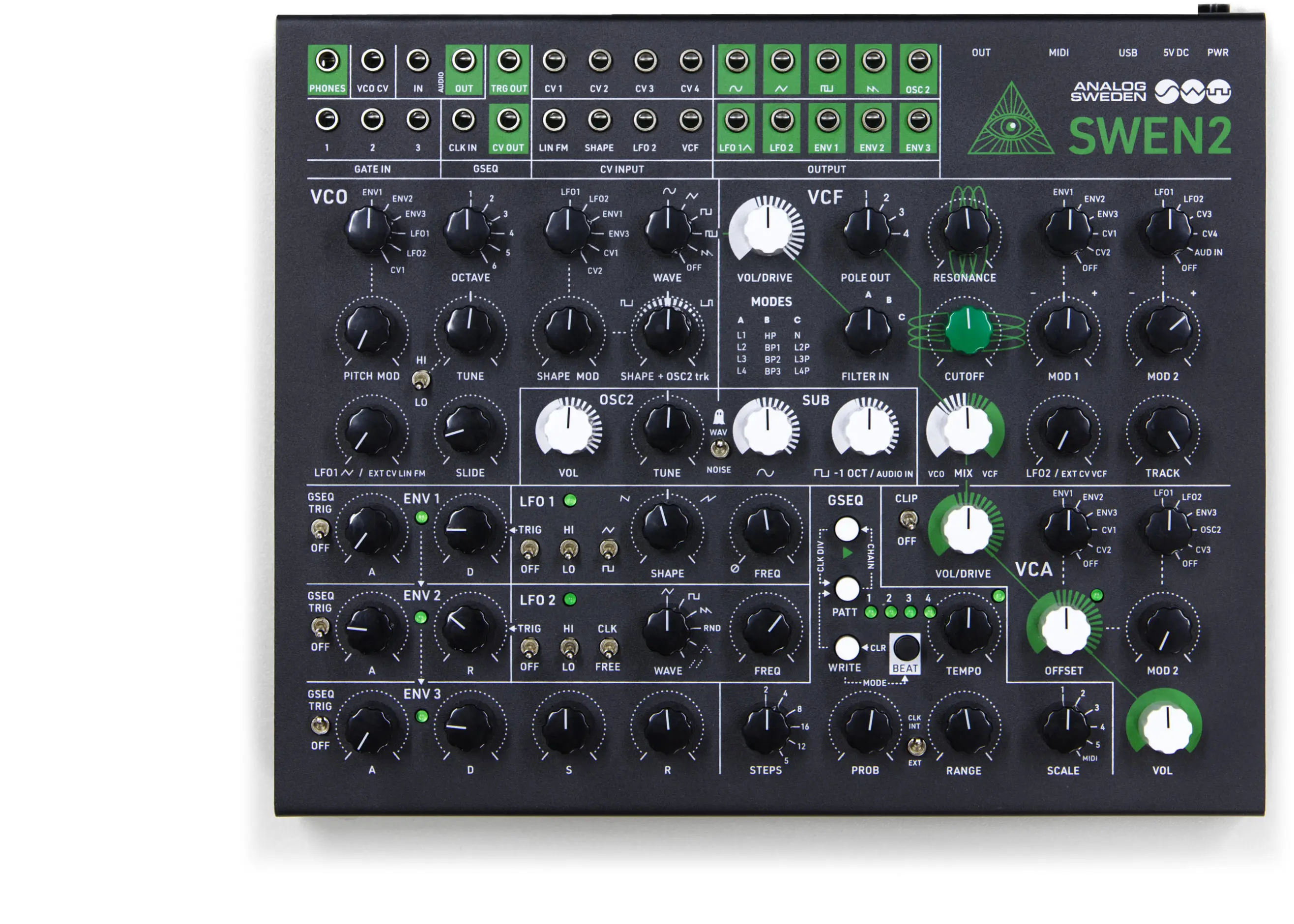1294x924 pixels.
Task: Flip the CLK INT/EXT switch
Action: (915, 747)
